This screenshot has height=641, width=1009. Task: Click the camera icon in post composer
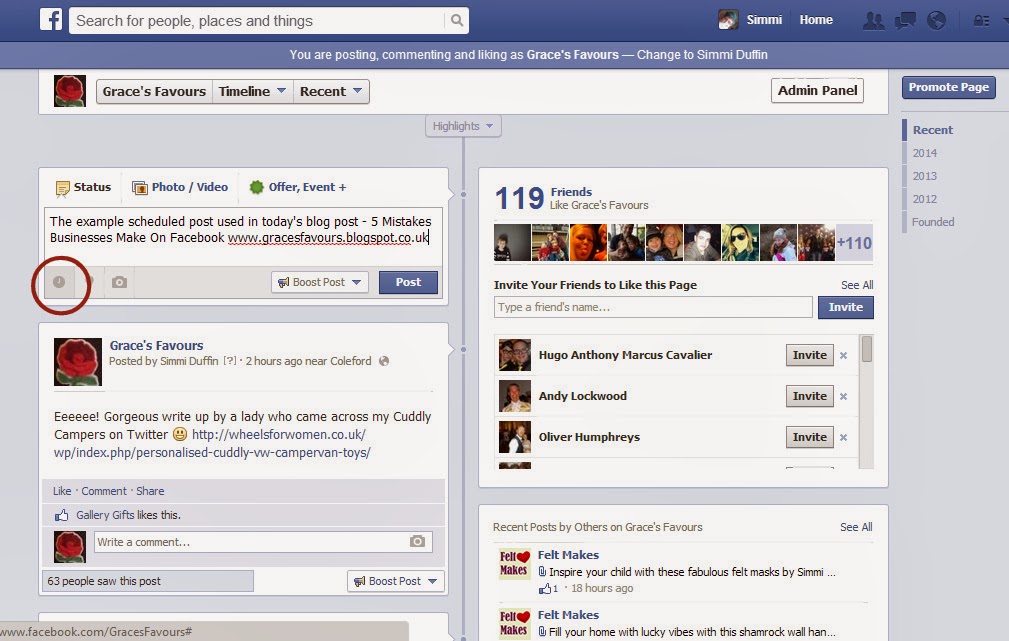tap(119, 282)
